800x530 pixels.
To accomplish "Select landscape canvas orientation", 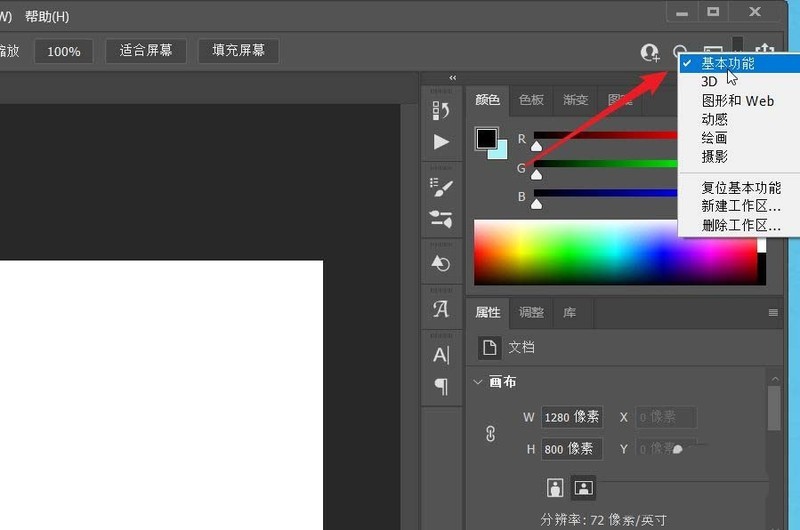I will (584, 488).
